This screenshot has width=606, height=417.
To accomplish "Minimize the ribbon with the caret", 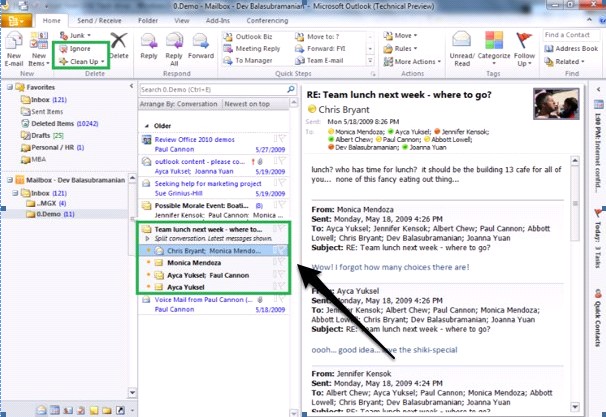I will [589, 20].
